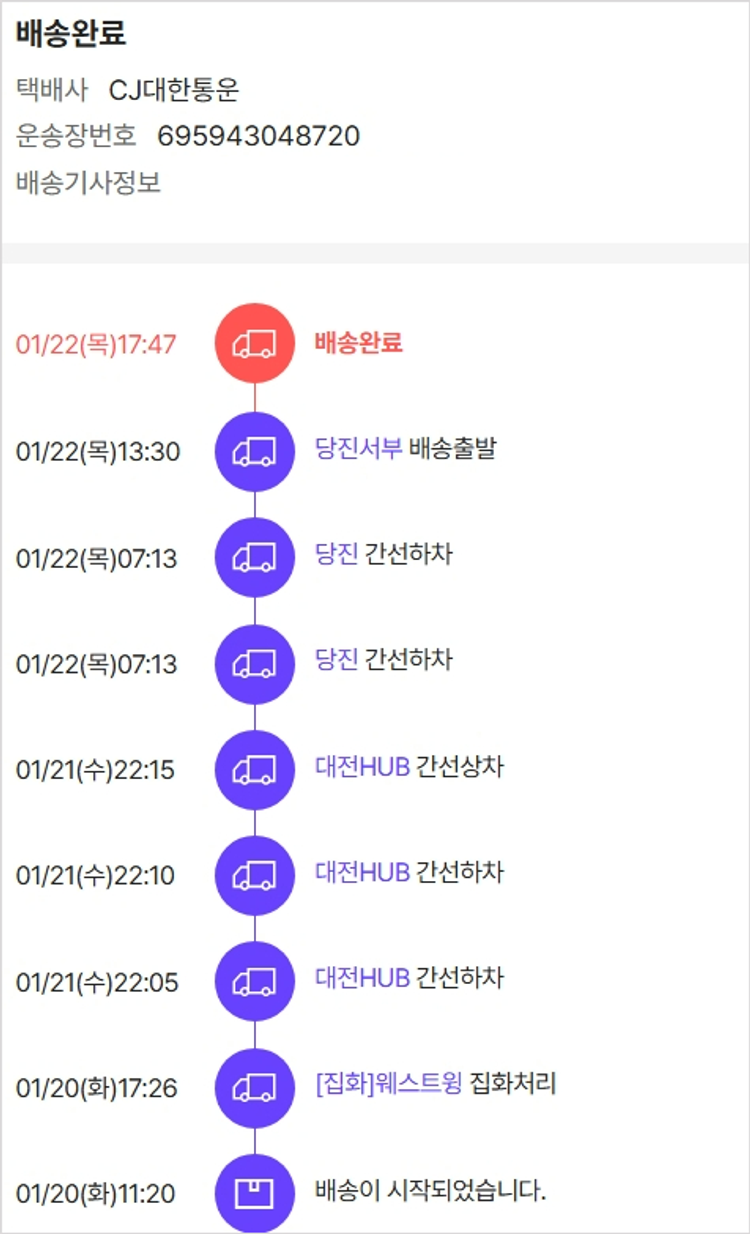The width and height of the screenshot is (750, 1234).
Task: Click the CJ대한통운 courier name
Action: (x=174, y=91)
